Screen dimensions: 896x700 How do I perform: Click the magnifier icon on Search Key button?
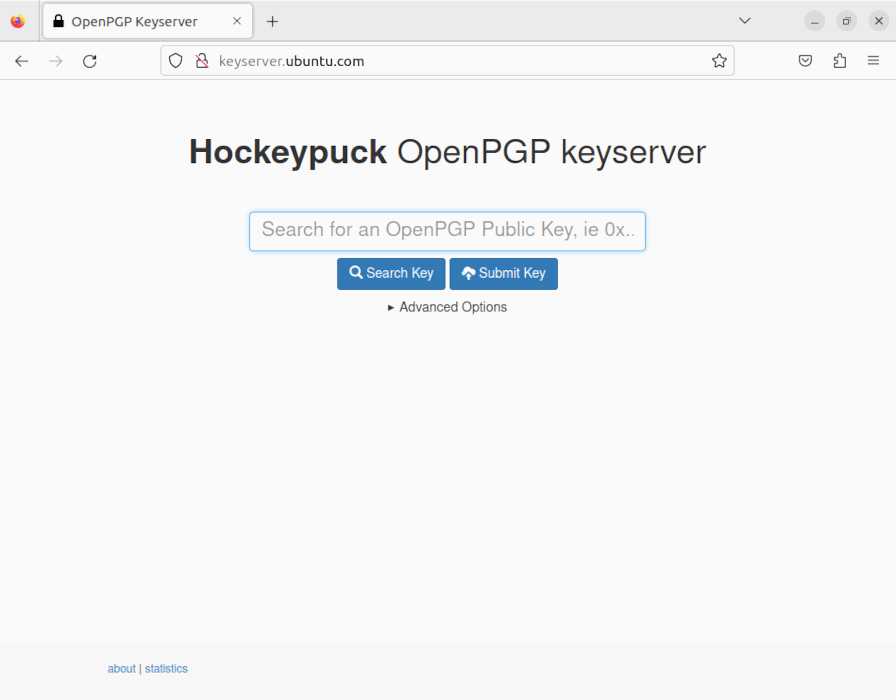pos(355,273)
